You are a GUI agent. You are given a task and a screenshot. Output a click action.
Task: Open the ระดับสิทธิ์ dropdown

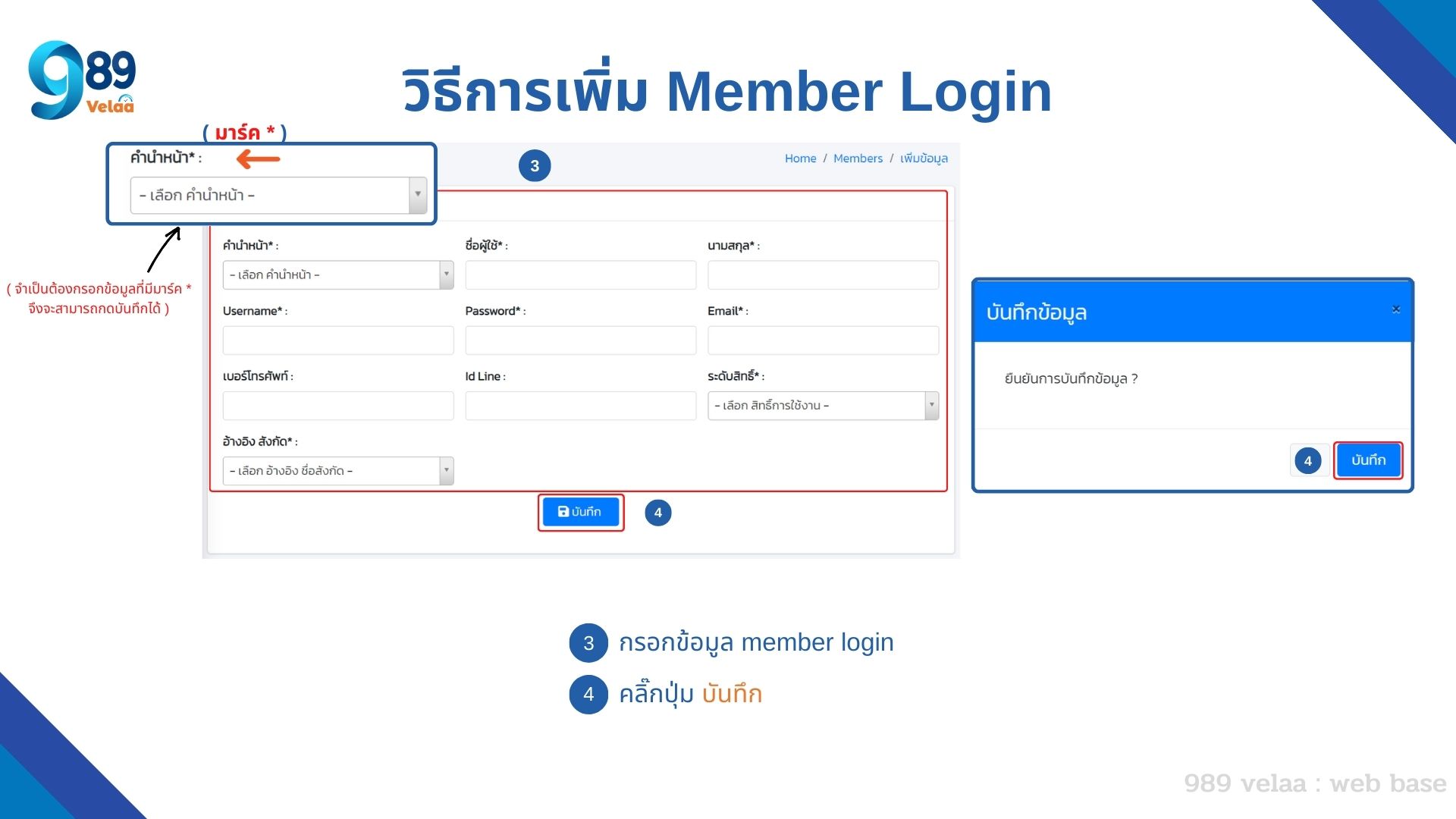point(823,405)
